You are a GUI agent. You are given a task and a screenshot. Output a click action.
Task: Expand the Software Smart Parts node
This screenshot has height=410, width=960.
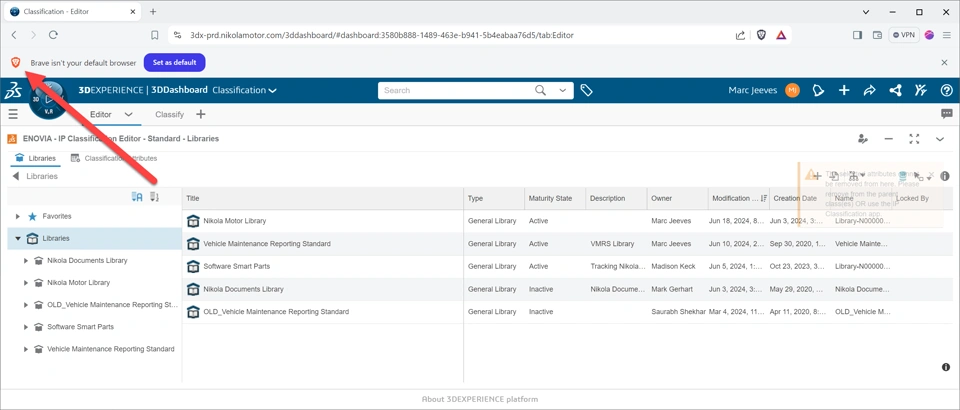pos(26,327)
